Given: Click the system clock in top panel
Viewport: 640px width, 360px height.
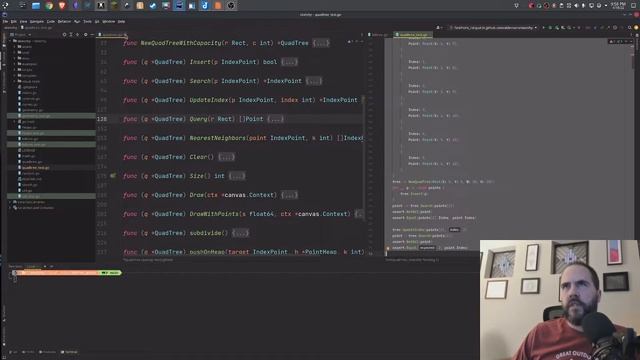Looking at the screenshot, I should pos(618,5).
